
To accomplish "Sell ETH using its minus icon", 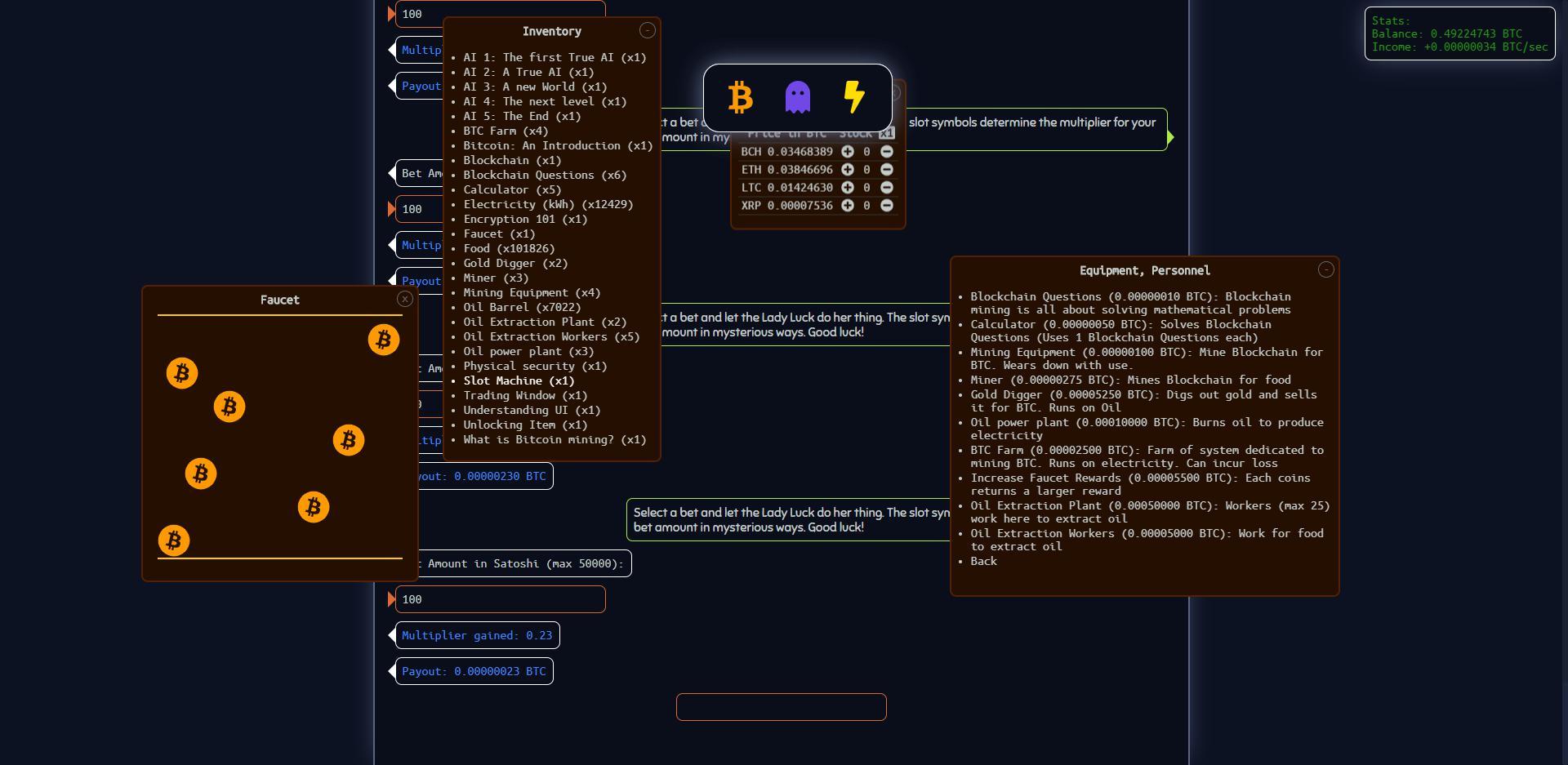I will 887,170.
